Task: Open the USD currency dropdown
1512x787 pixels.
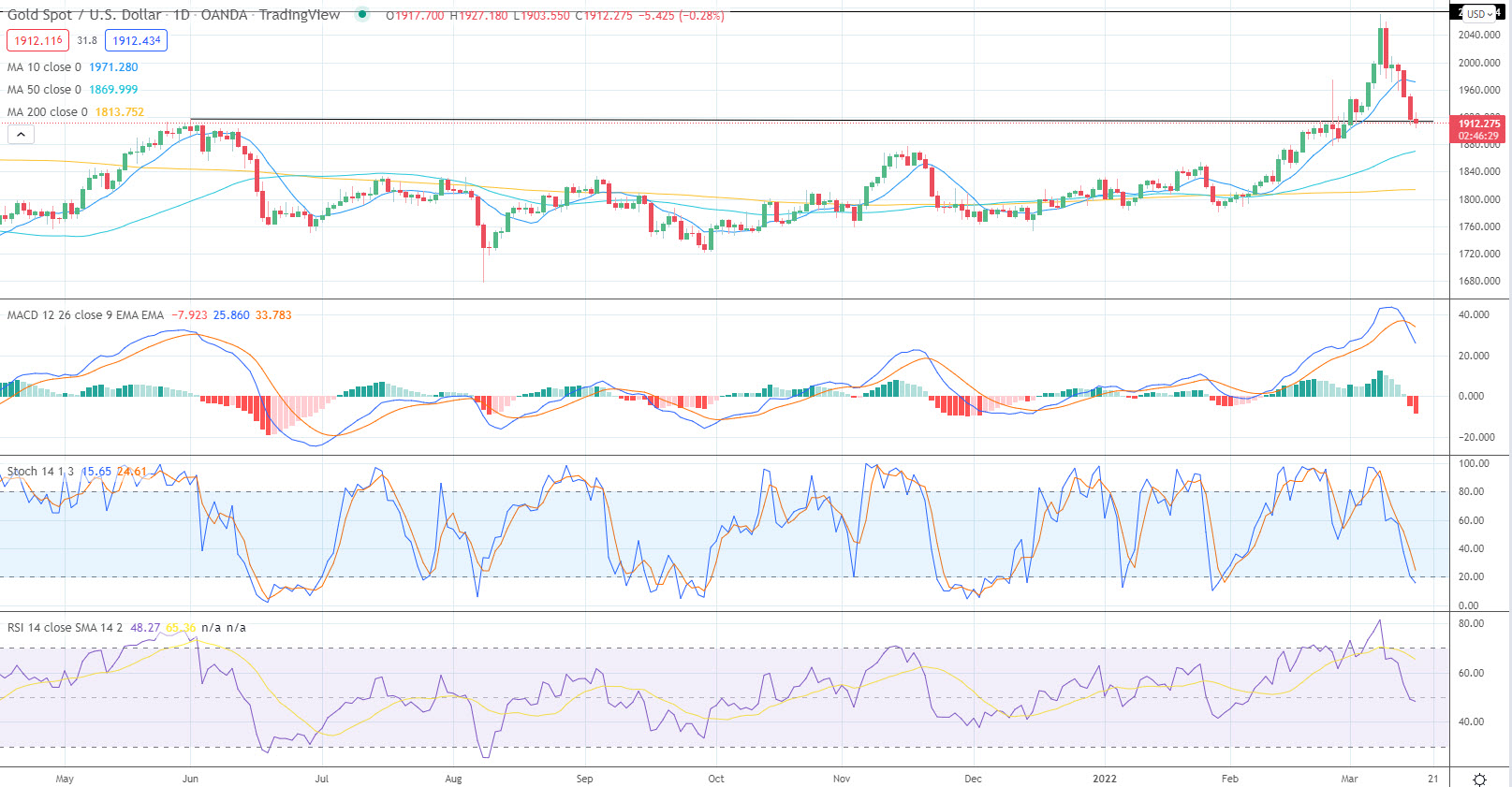Action: (1480, 14)
